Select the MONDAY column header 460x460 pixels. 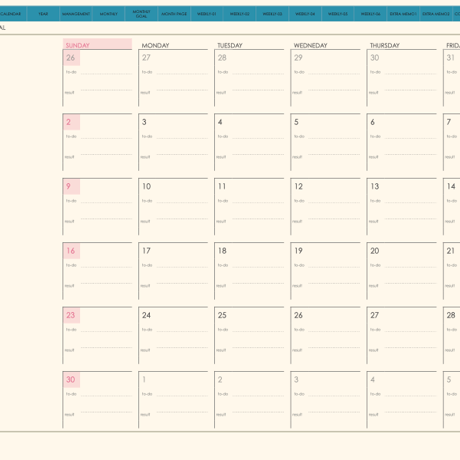pos(155,45)
